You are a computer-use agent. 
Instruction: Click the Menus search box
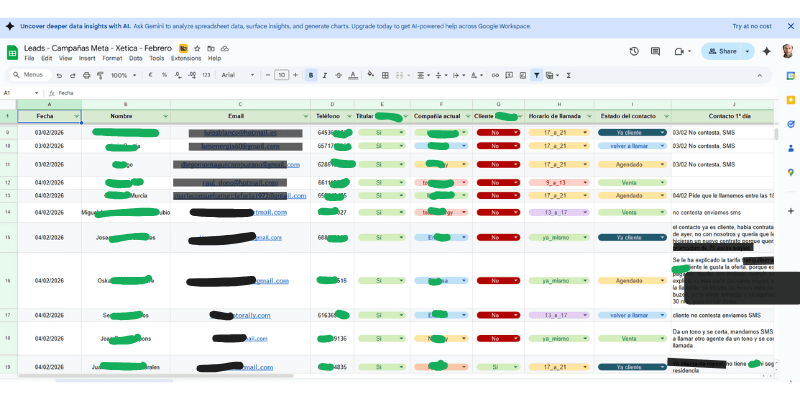point(30,75)
